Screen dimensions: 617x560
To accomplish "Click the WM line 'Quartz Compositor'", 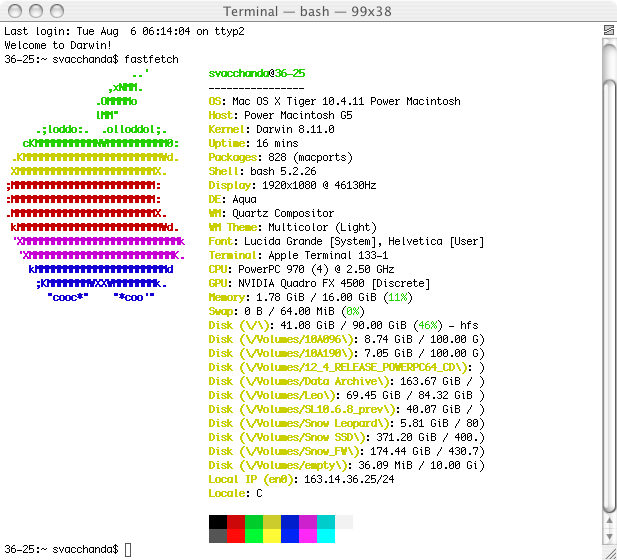I will click(272, 213).
